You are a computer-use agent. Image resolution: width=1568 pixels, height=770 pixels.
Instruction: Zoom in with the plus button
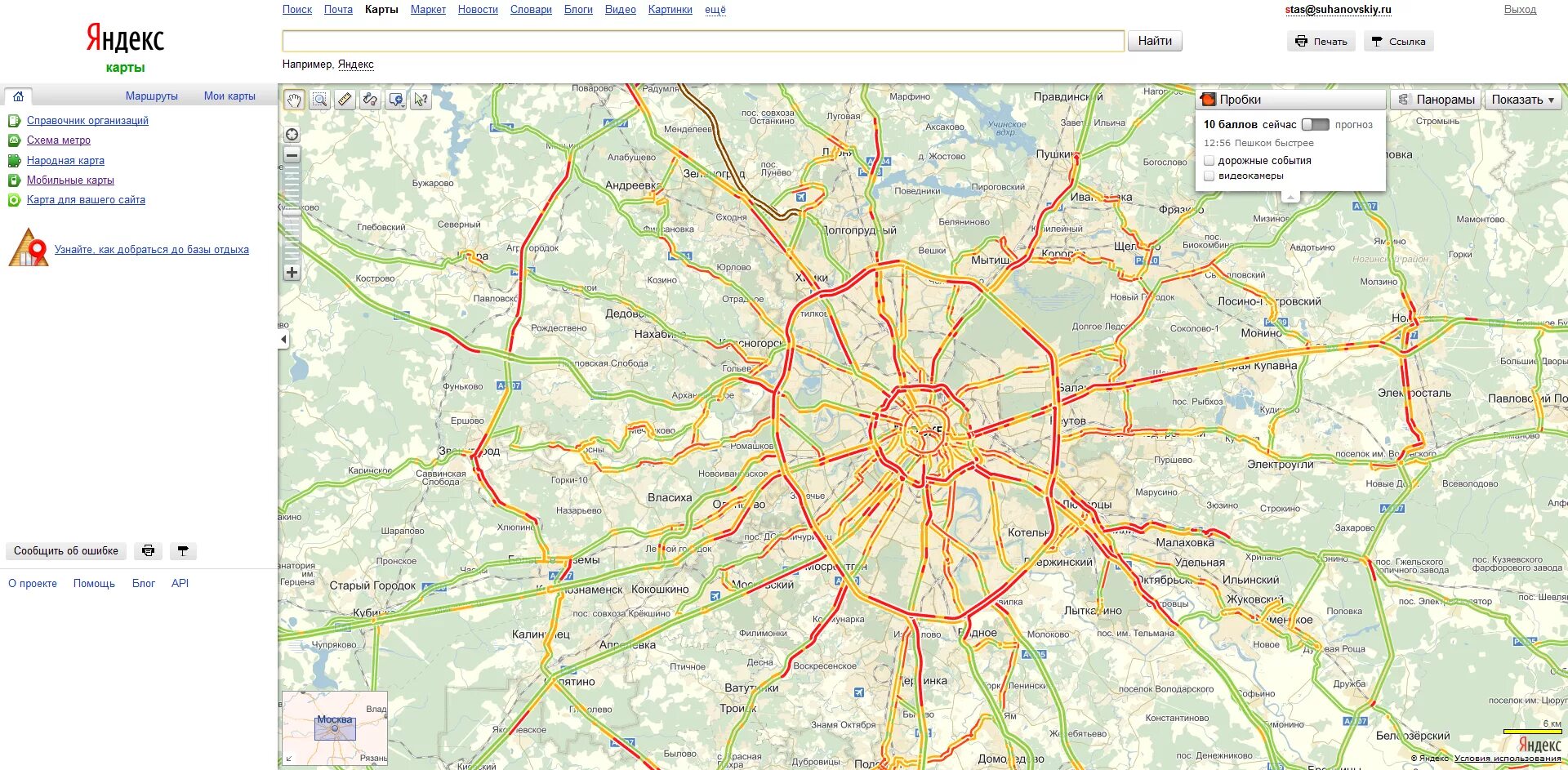292,273
